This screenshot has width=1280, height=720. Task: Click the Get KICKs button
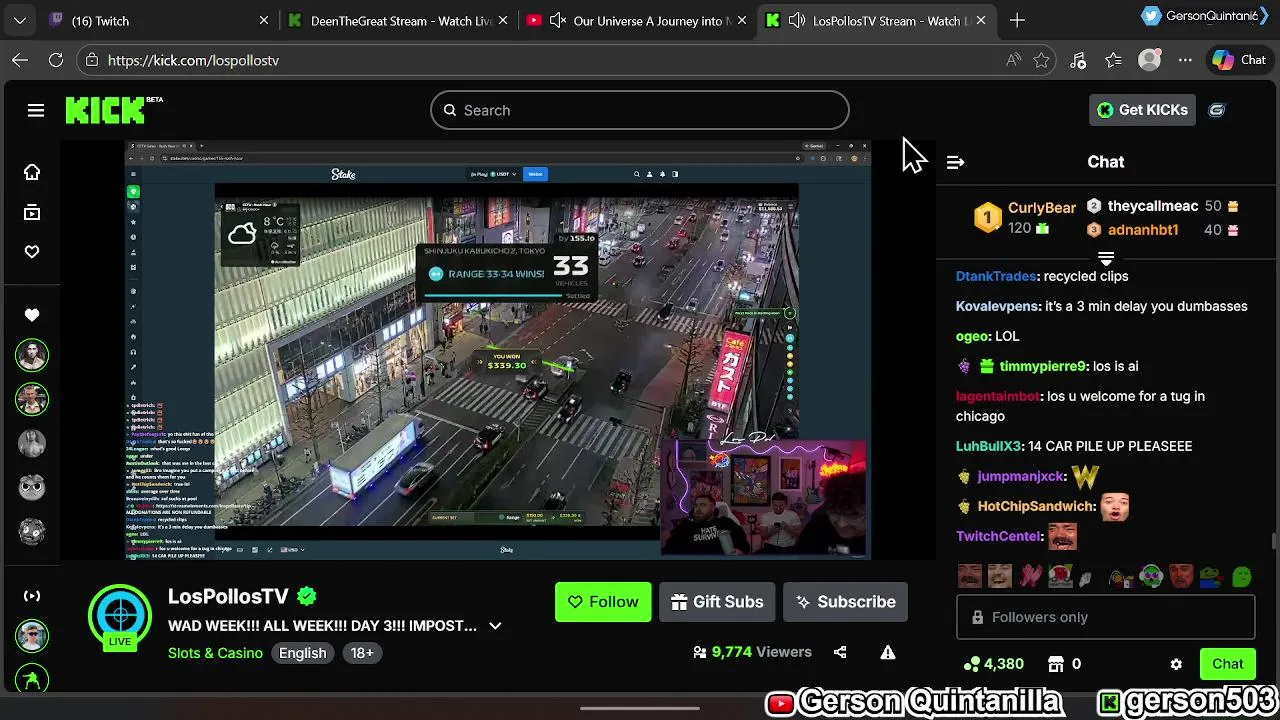tap(1142, 110)
